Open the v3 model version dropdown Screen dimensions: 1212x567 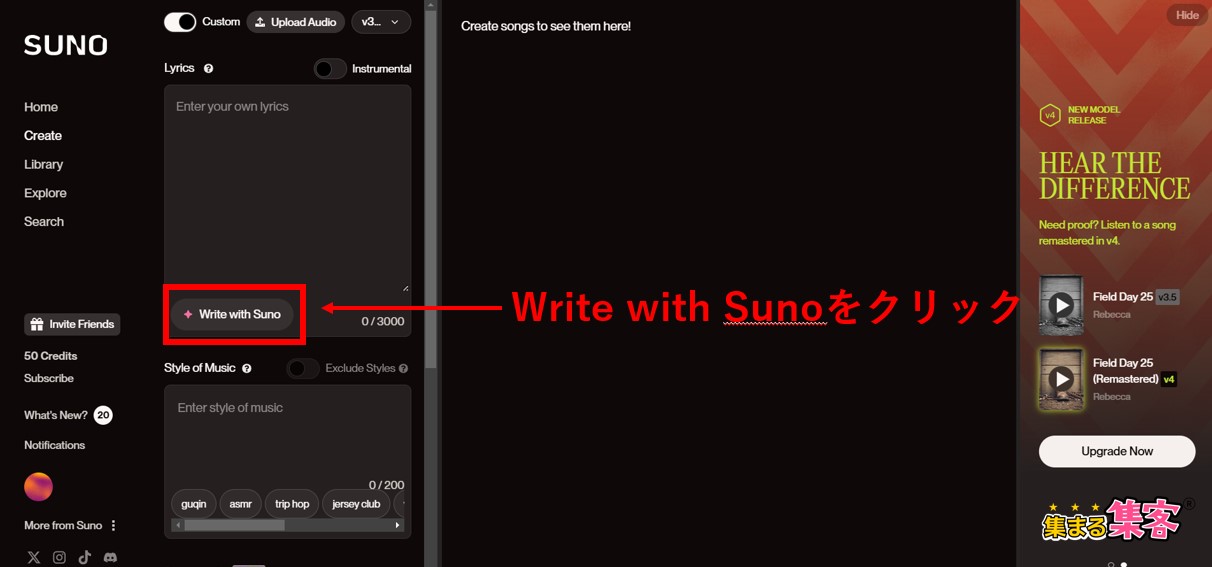[381, 22]
